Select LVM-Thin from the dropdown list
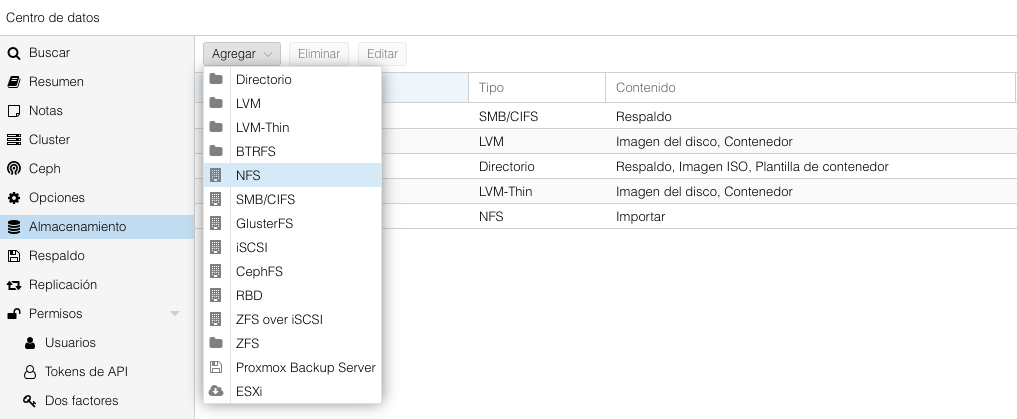 click(x=262, y=127)
